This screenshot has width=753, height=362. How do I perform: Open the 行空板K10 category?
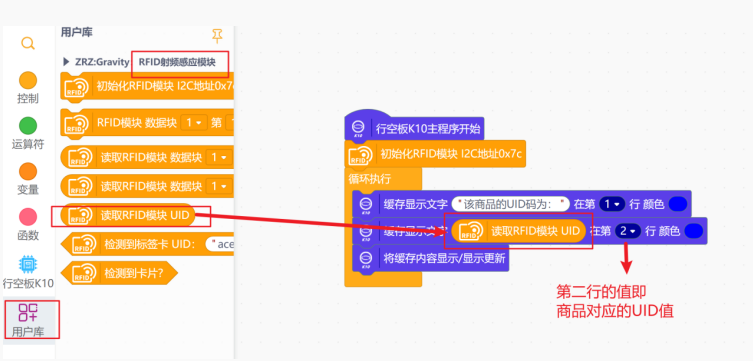click(x=28, y=272)
